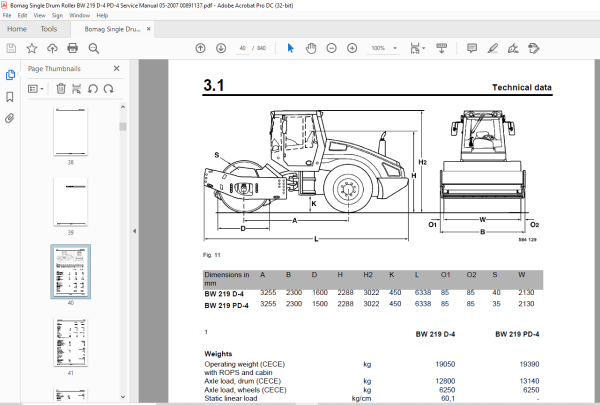
Task: Open the Edit menu
Action: pyautogui.click(x=23, y=15)
